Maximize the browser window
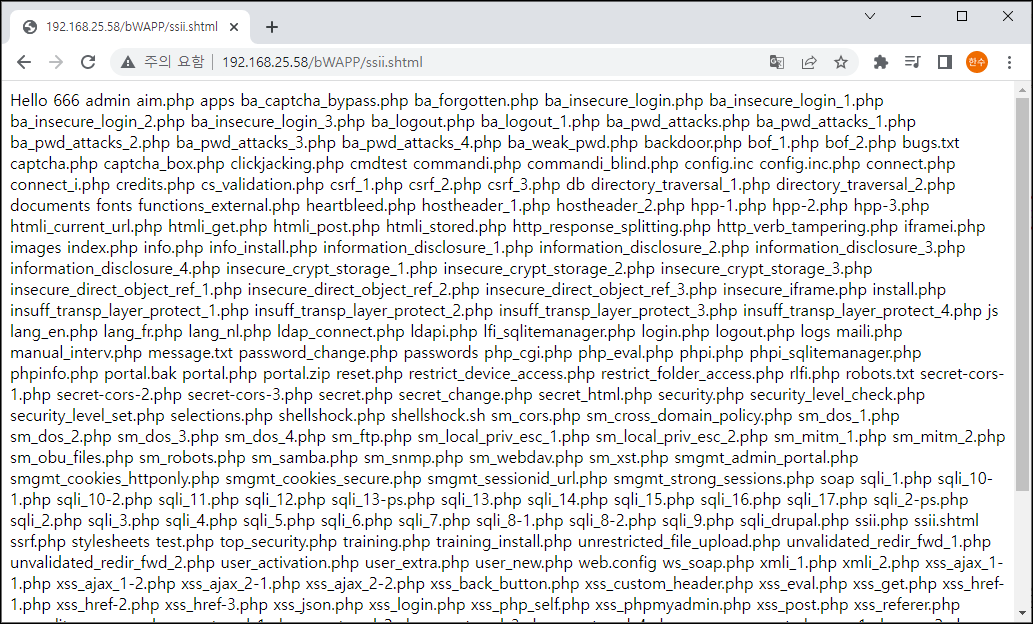 (962, 16)
